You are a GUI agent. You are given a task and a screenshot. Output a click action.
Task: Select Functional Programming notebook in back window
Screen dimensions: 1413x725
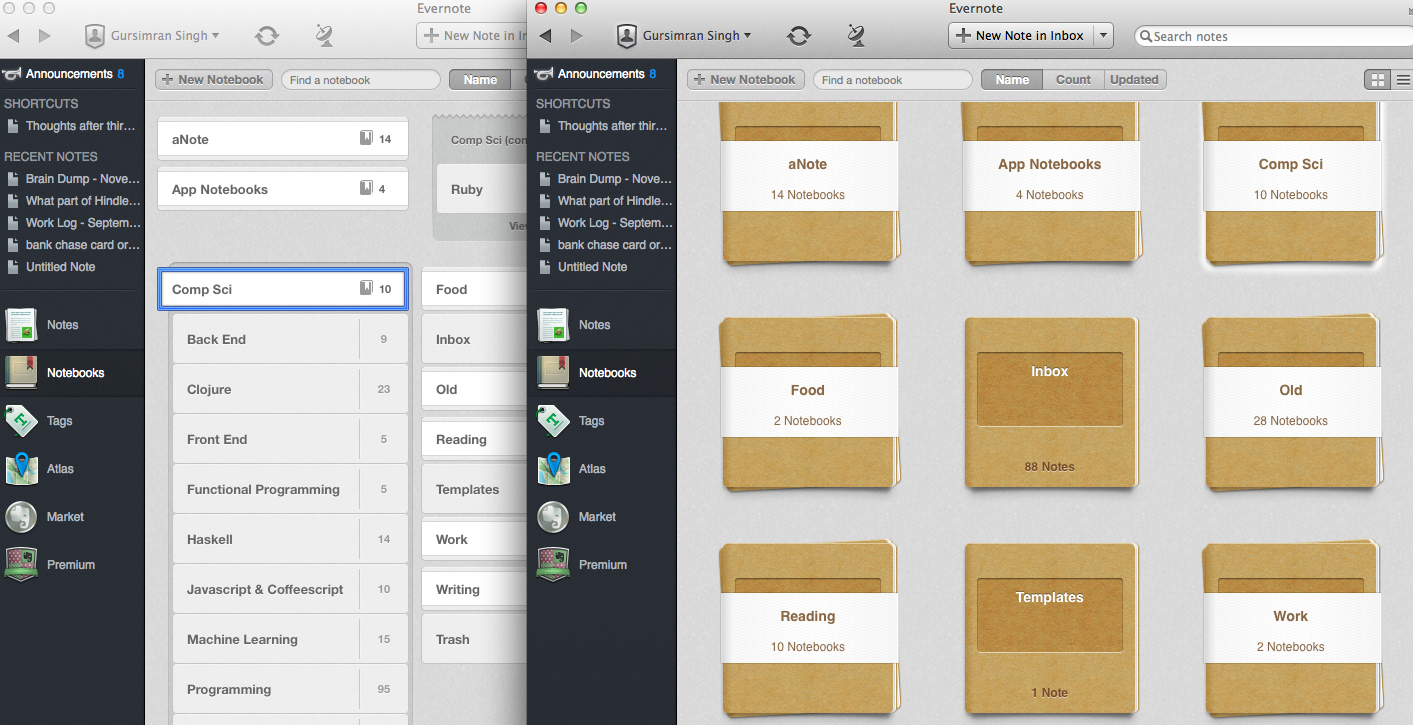[x=290, y=489]
